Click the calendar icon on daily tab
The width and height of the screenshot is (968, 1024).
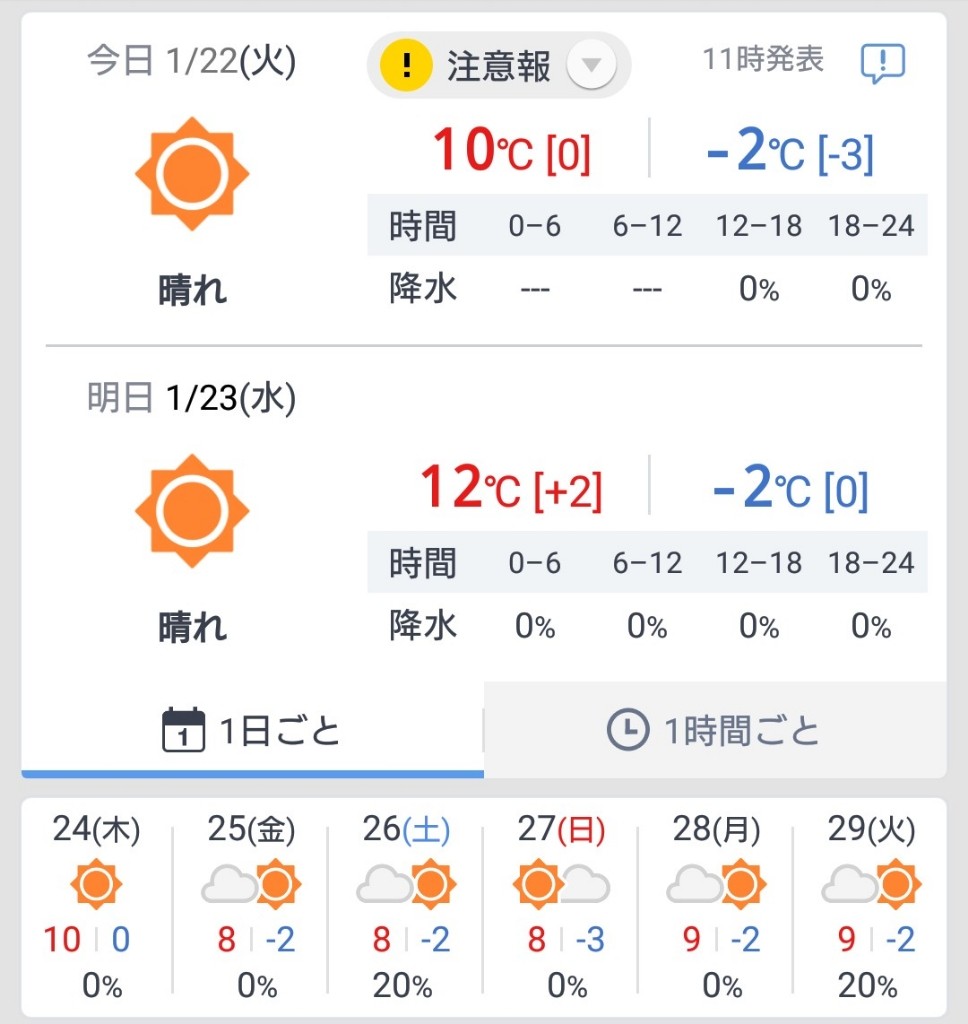tap(184, 729)
